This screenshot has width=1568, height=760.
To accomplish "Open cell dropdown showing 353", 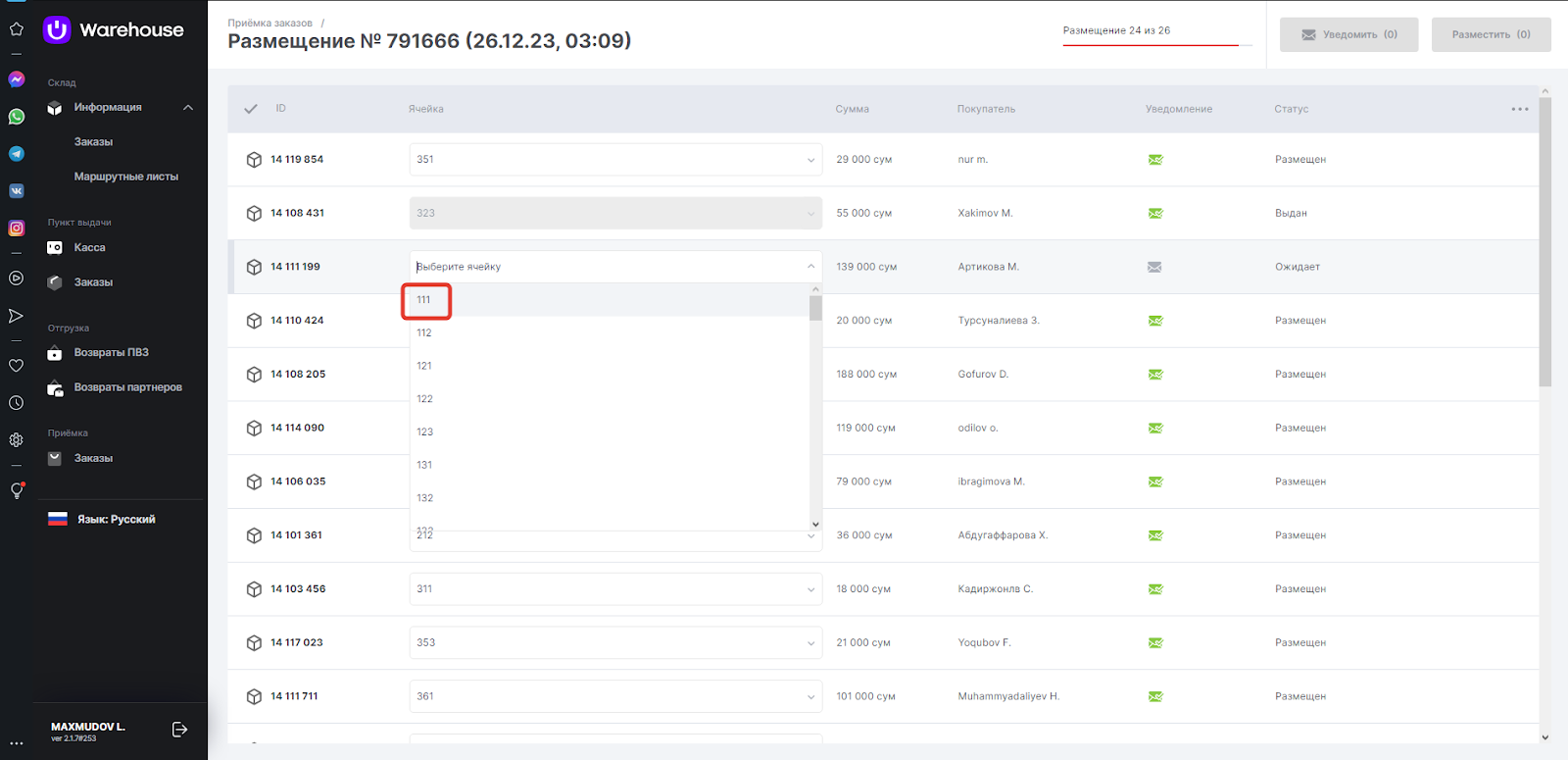I will point(615,643).
